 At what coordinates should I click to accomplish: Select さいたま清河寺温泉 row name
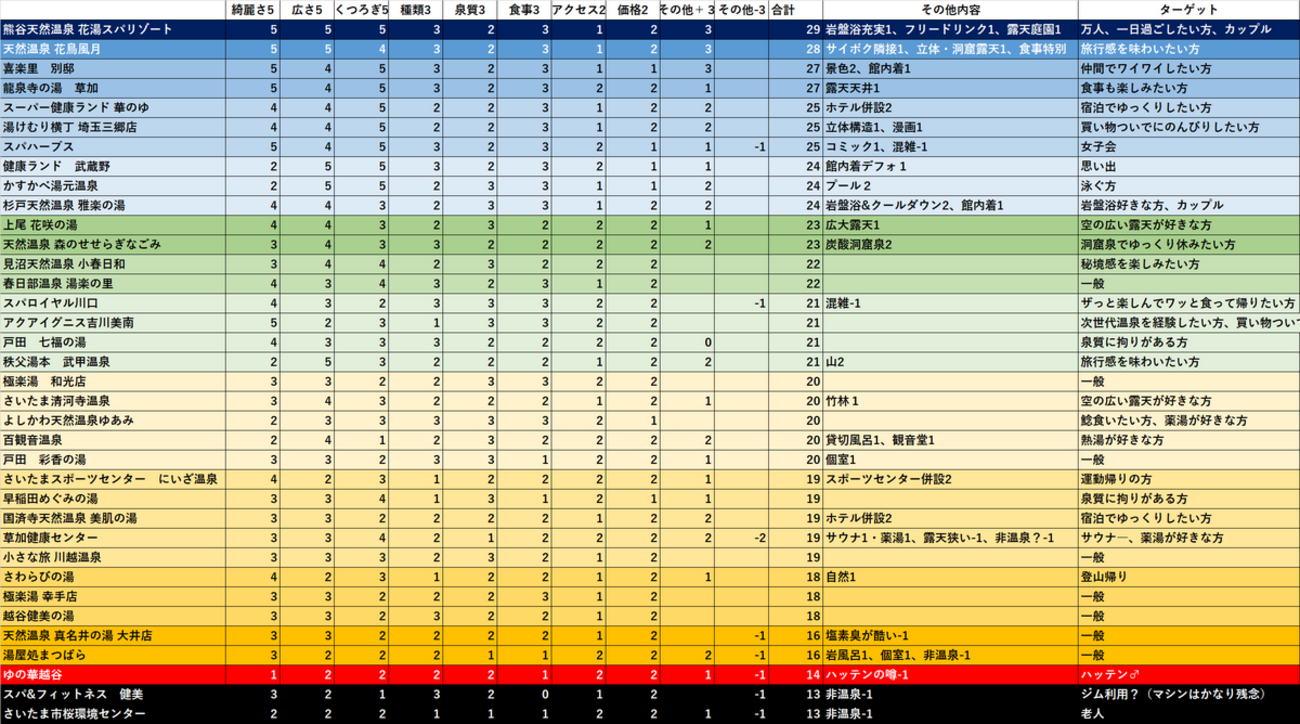tap(114, 401)
